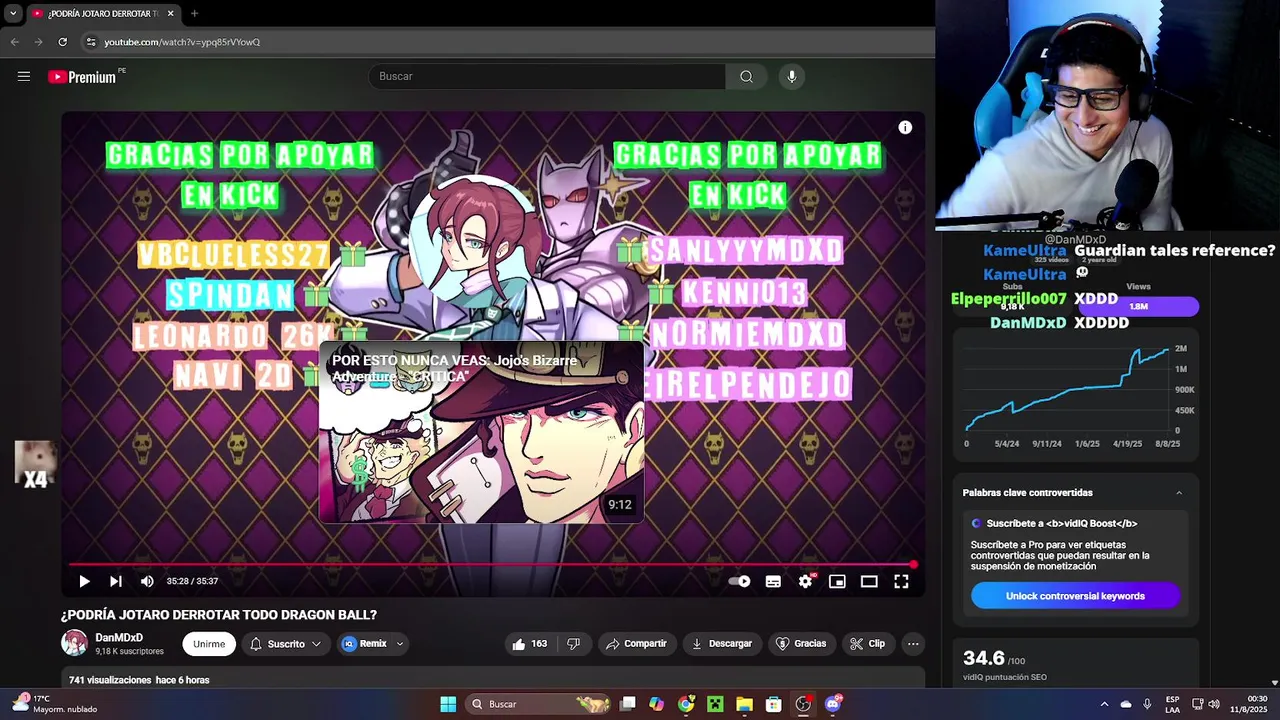Open Microsoft Store from taskbar
1280x720 pixels.
pos(773,704)
